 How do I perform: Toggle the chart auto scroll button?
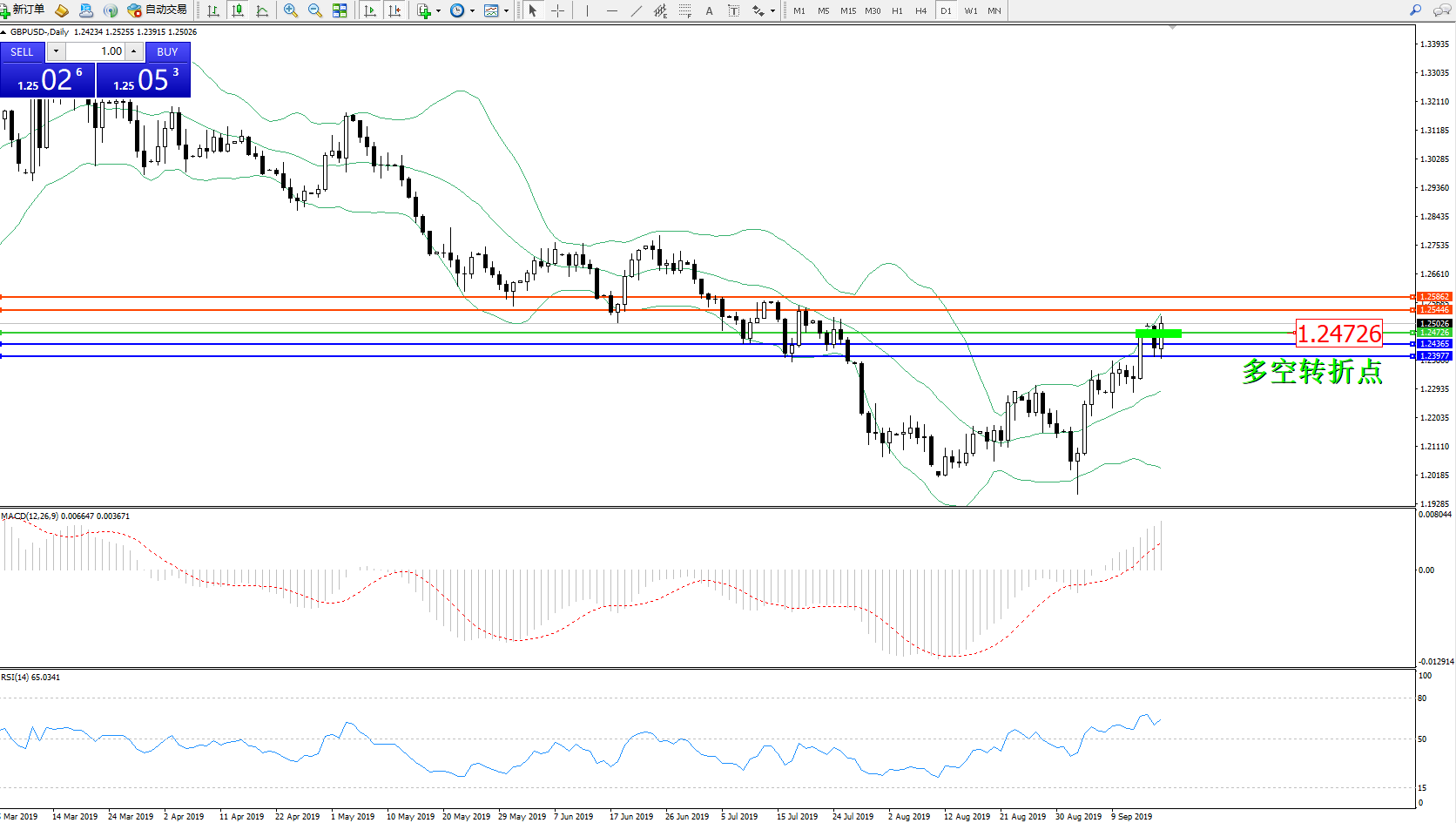(x=370, y=10)
